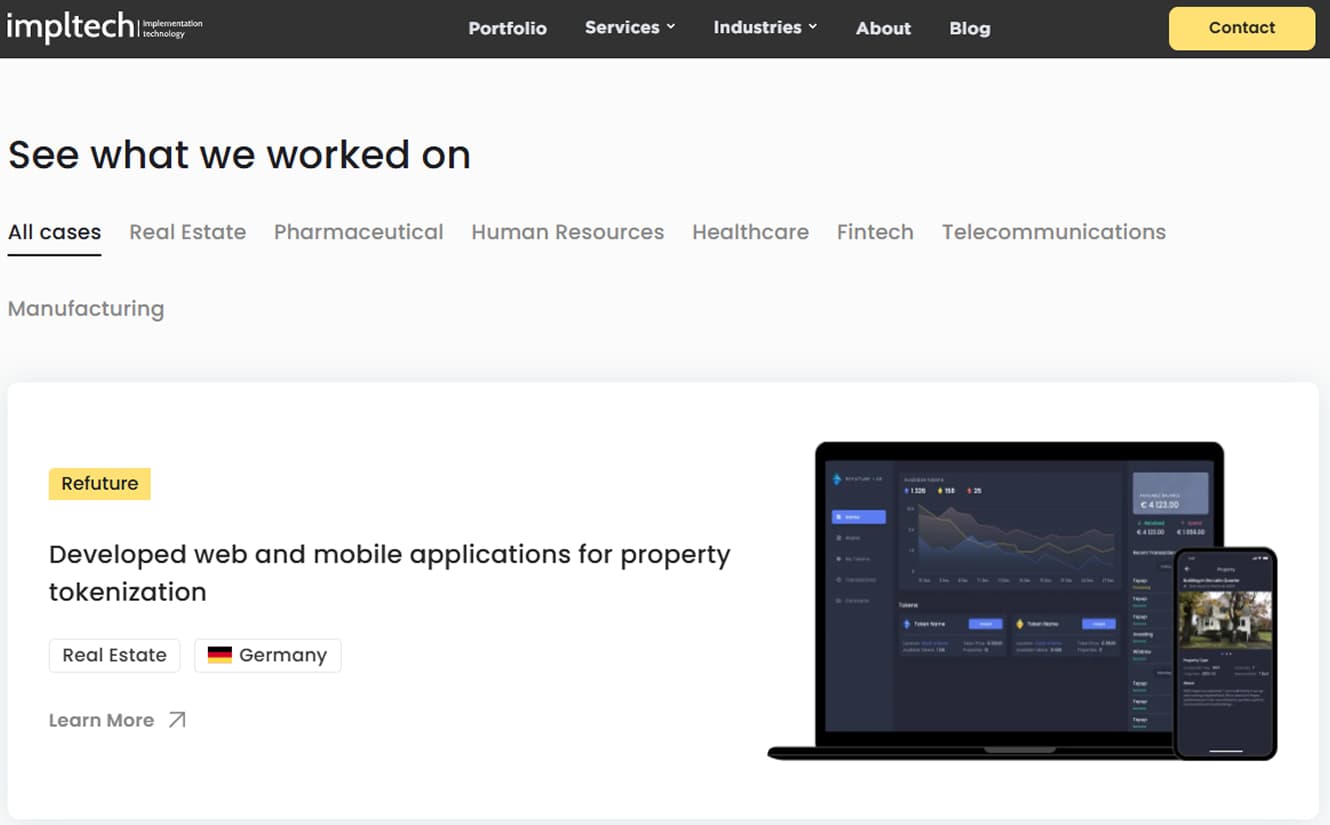This screenshot has width=1330, height=825.
Task: Select the All cases filter tab
Action: click(54, 231)
